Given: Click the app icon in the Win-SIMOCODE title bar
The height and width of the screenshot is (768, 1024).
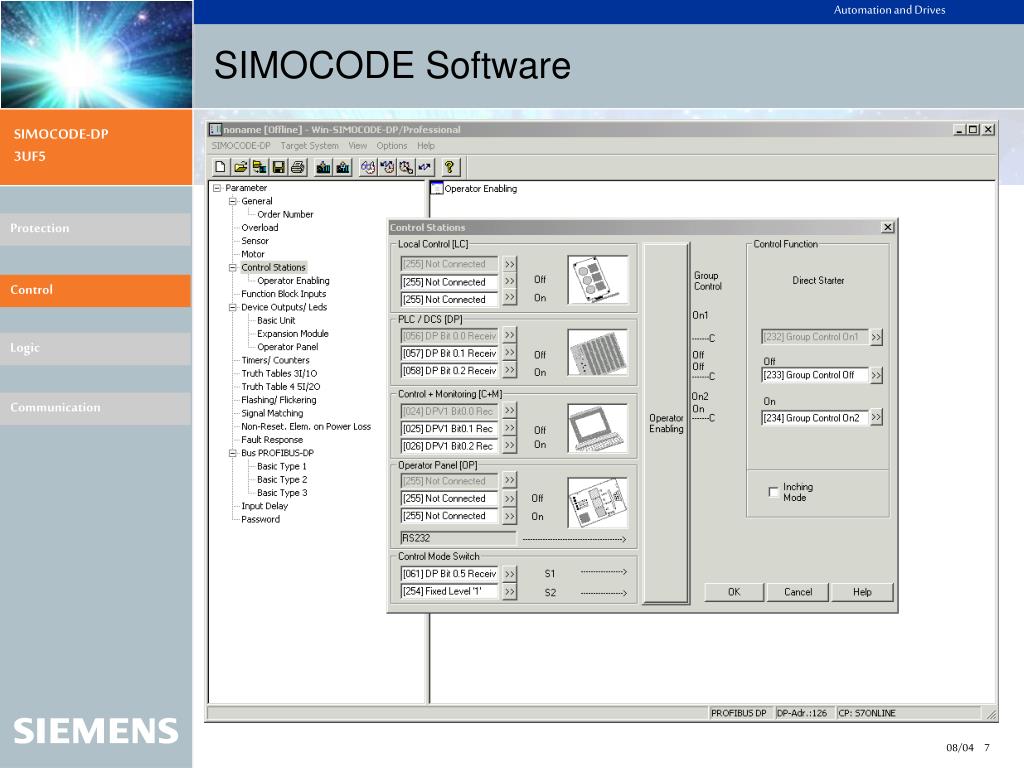Looking at the screenshot, I should pos(215,129).
